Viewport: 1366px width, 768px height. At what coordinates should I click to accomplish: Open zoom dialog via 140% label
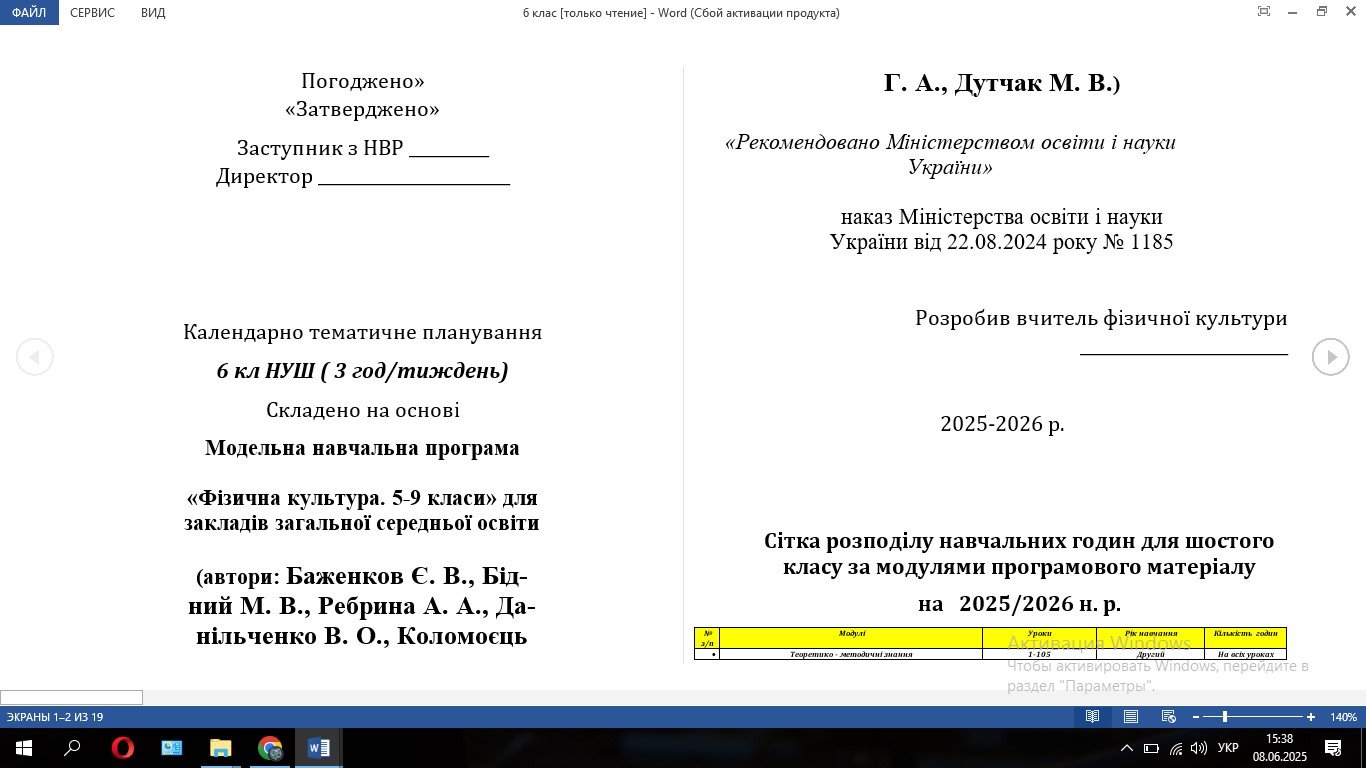tap(1343, 717)
